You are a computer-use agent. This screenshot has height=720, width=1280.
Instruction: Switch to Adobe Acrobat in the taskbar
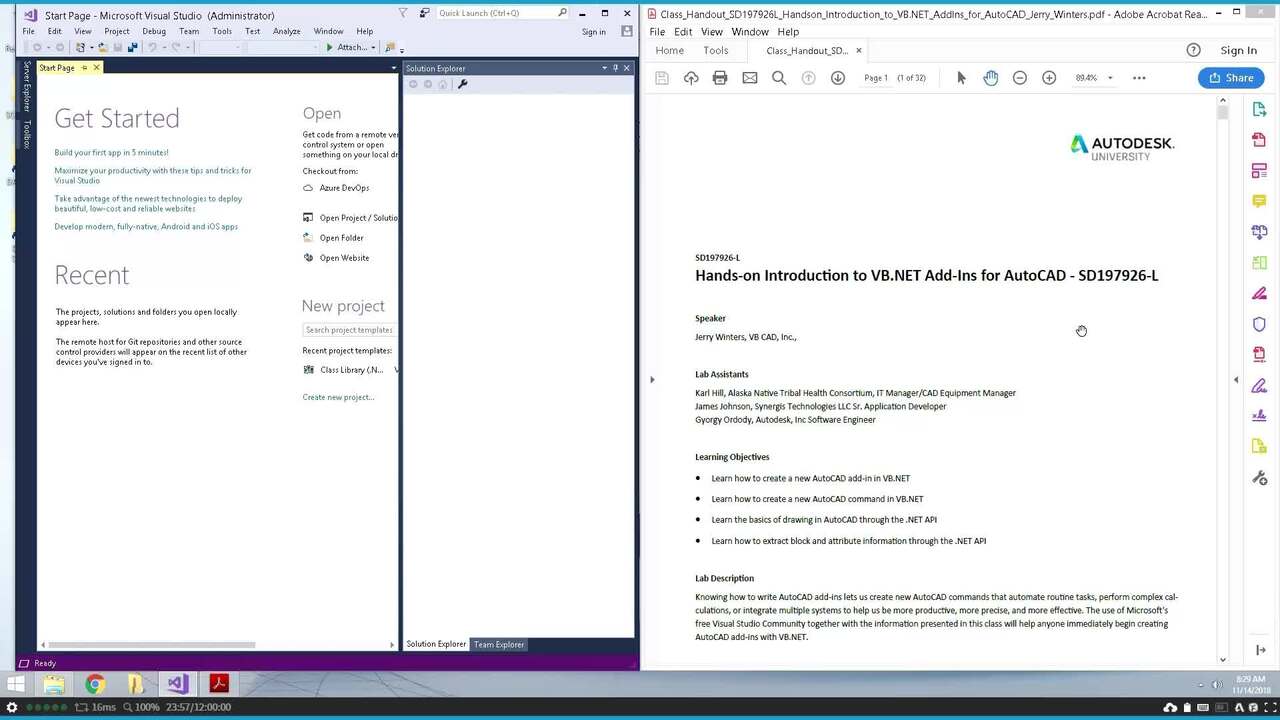point(219,684)
